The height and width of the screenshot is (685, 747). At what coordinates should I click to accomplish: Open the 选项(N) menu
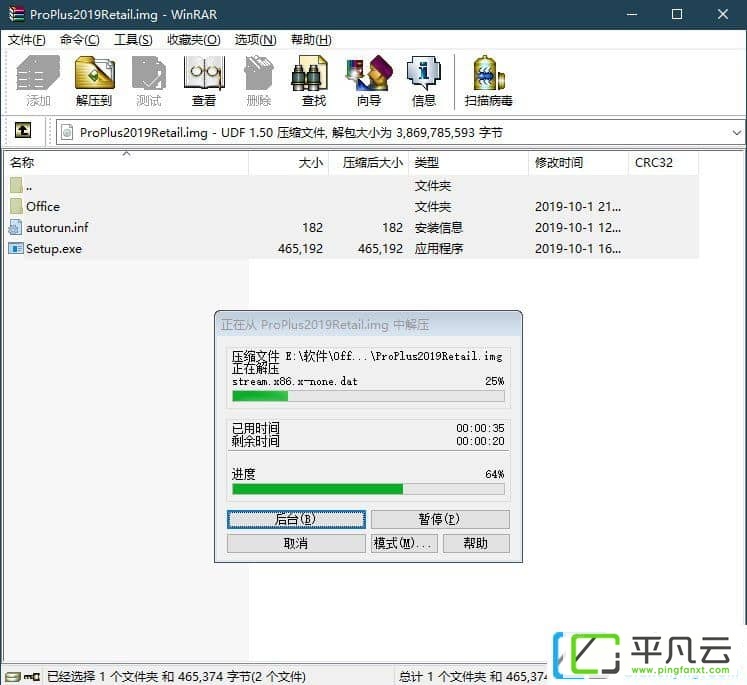click(255, 40)
